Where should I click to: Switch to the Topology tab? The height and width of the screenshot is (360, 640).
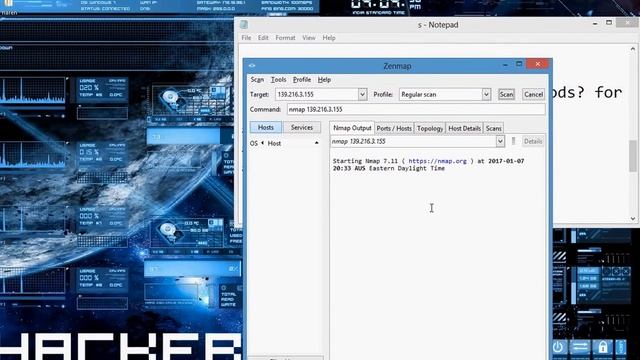(430, 128)
